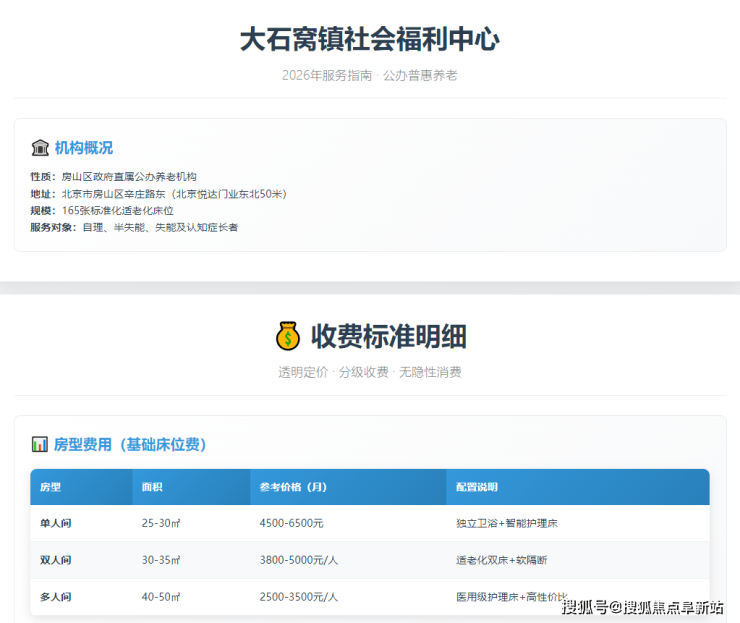Click the 机构概况 section heading
This screenshot has width=740, height=623.
(84, 148)
